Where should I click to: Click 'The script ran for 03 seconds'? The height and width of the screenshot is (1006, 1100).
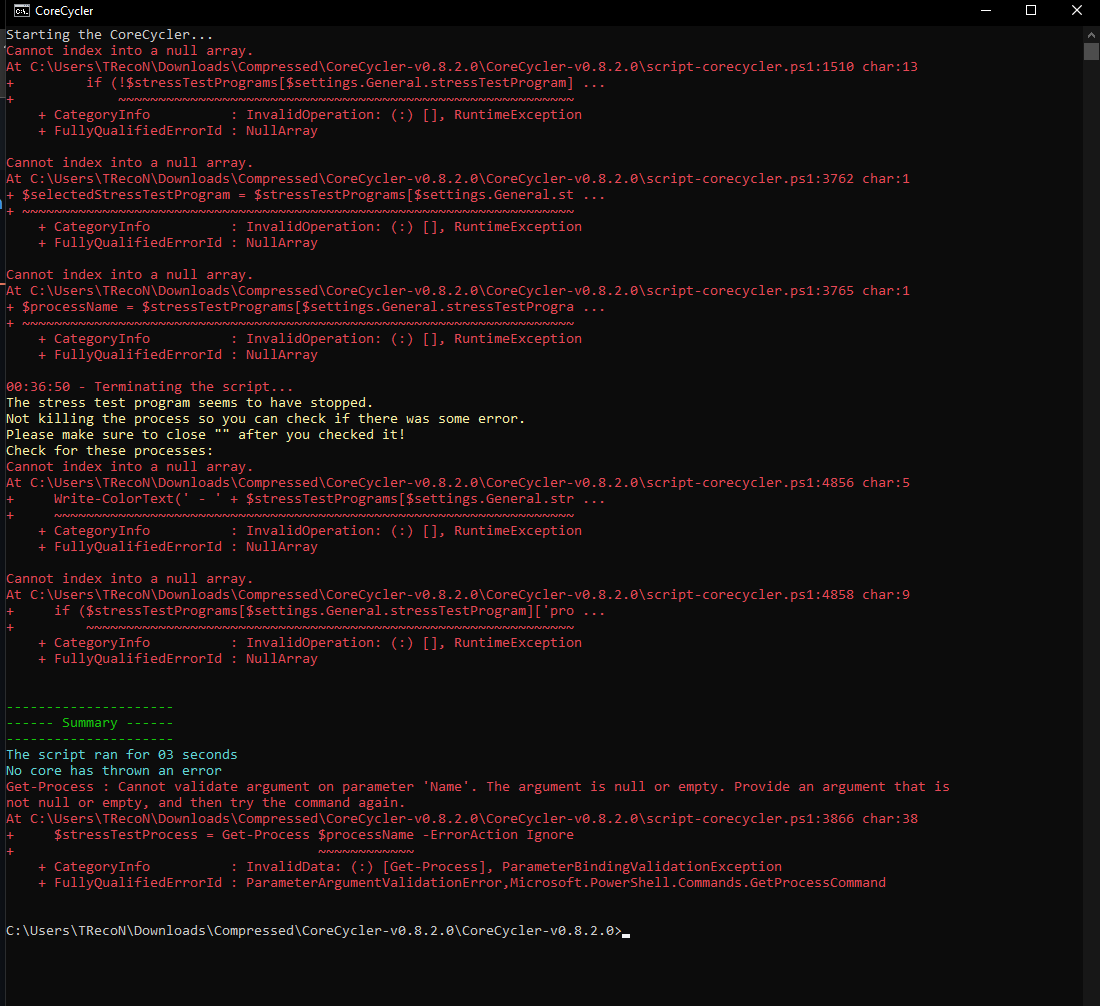(x=121, y=755)
